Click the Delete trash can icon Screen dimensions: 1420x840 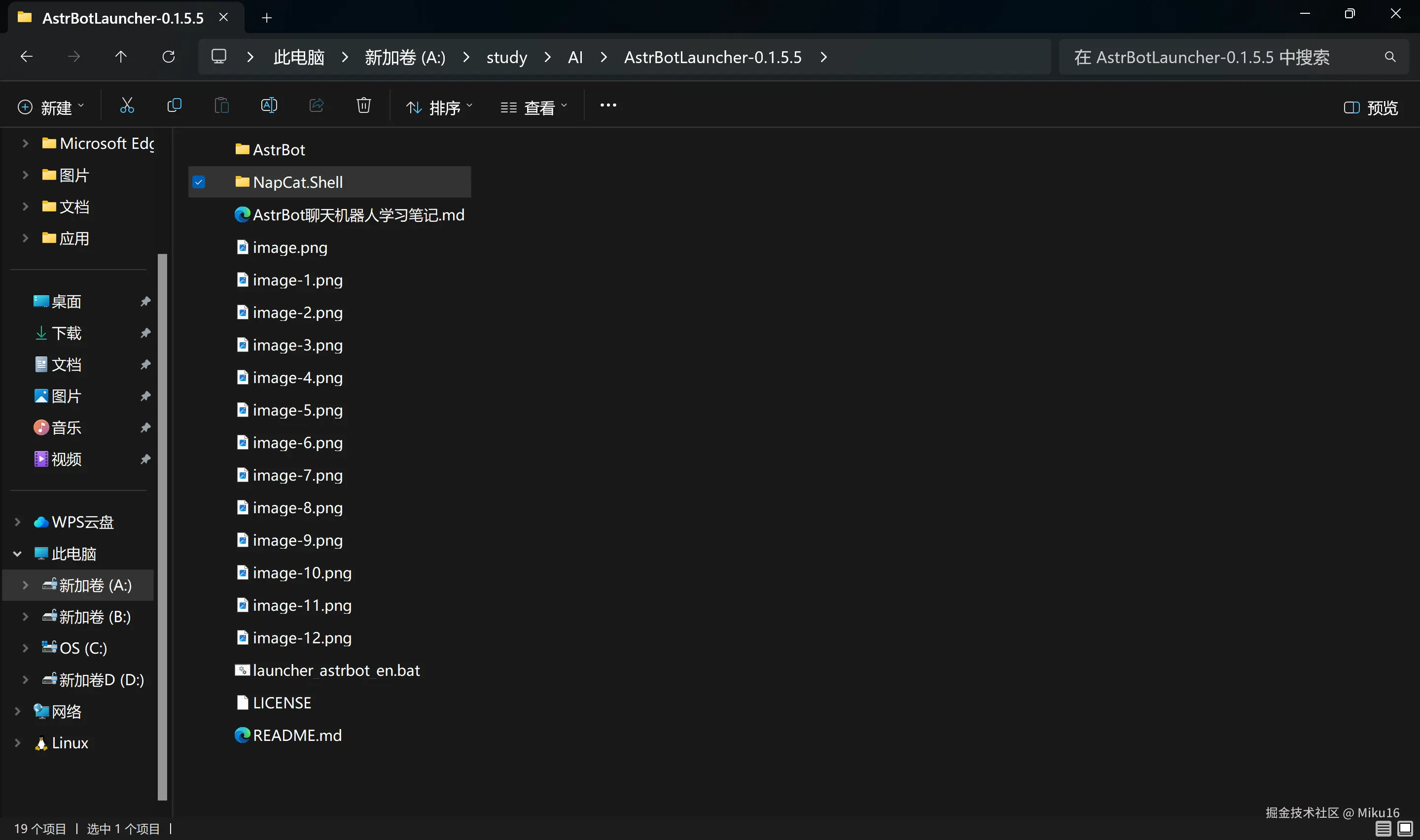point(363,106)
